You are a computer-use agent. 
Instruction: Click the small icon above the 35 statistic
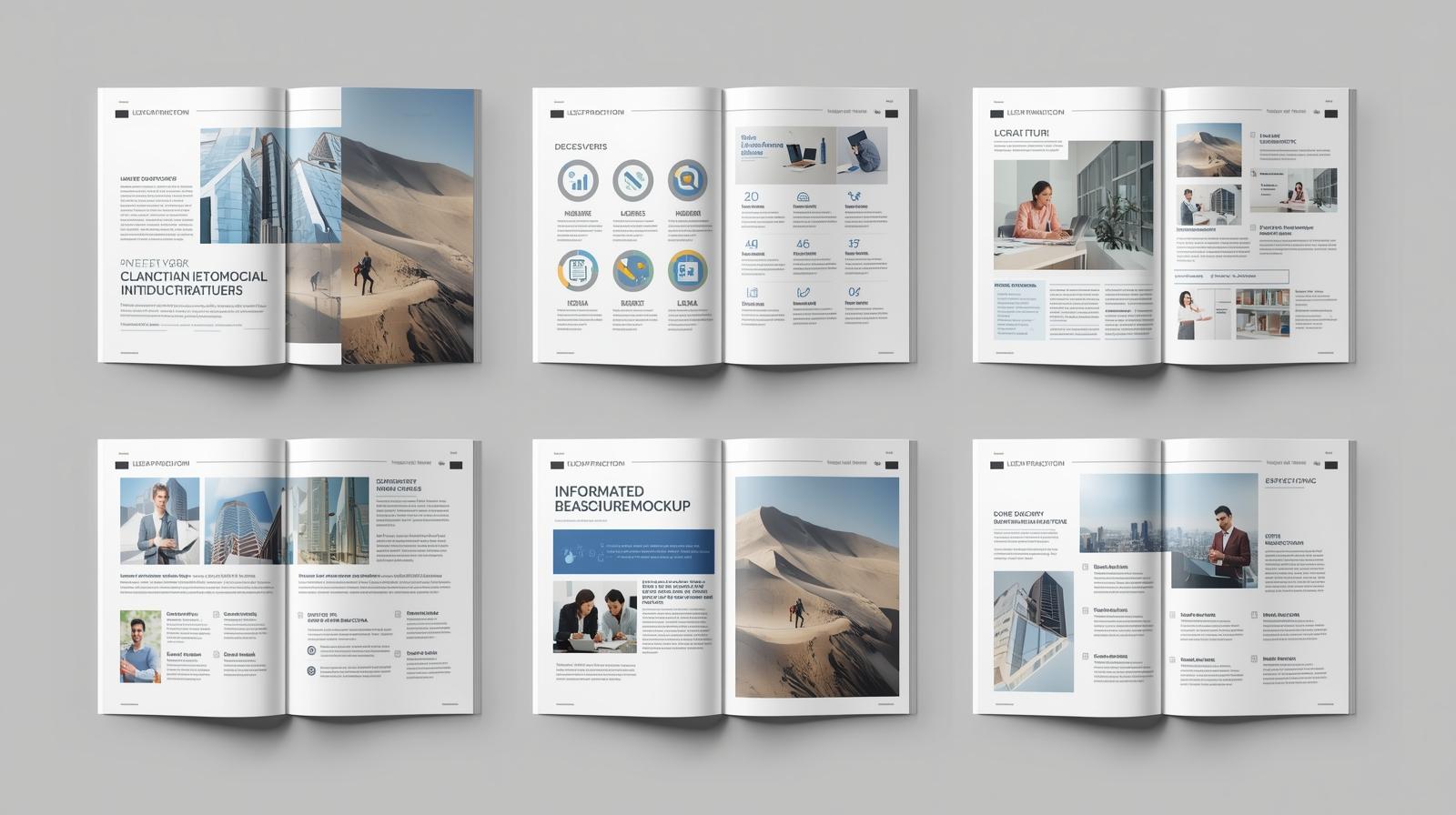(x=854, y=196)
